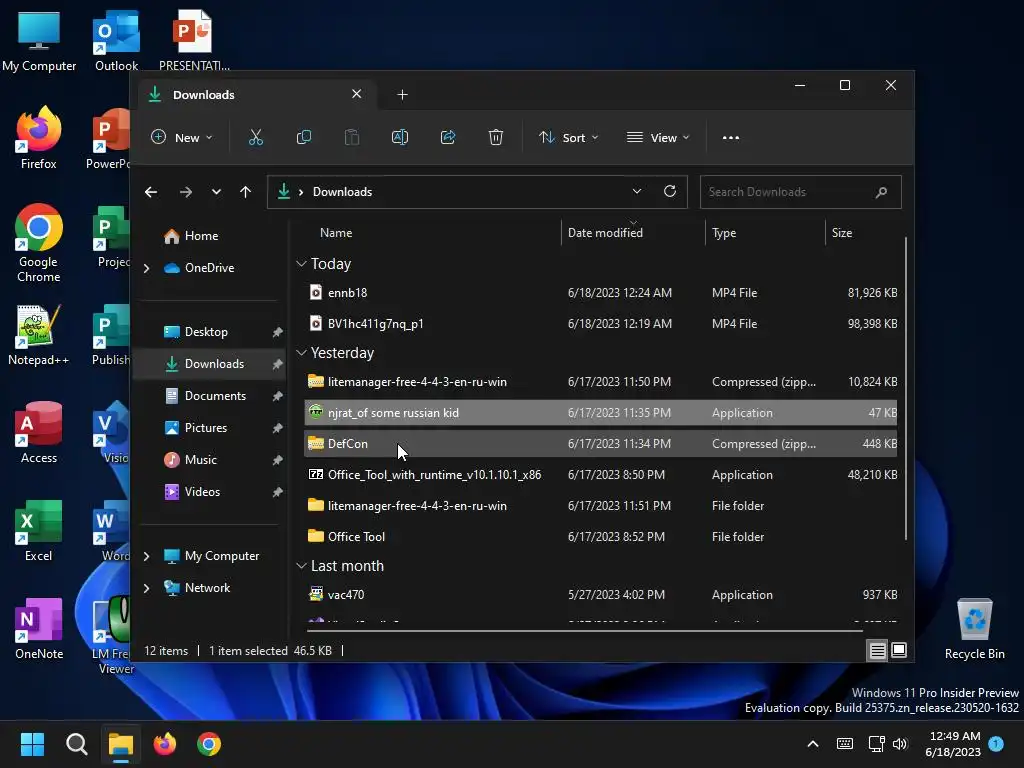Open Excel desktop shortcut

click(x=39, y=530)
